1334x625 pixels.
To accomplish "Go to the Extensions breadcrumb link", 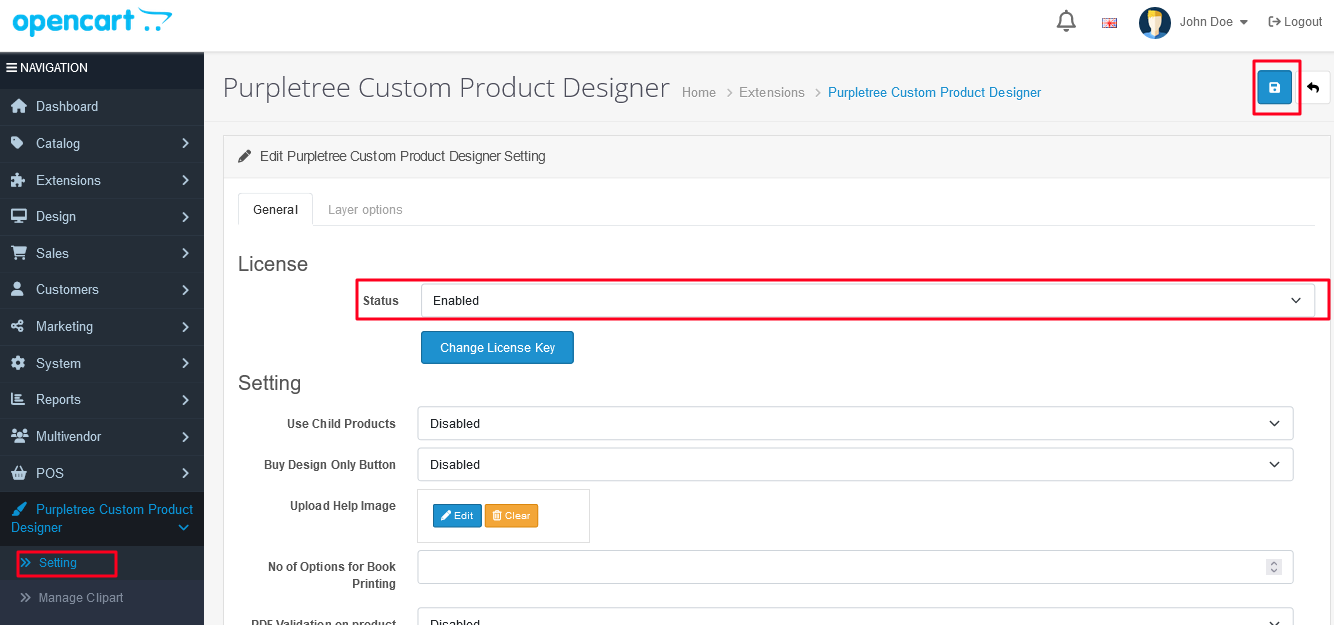I will click(772, 92).
